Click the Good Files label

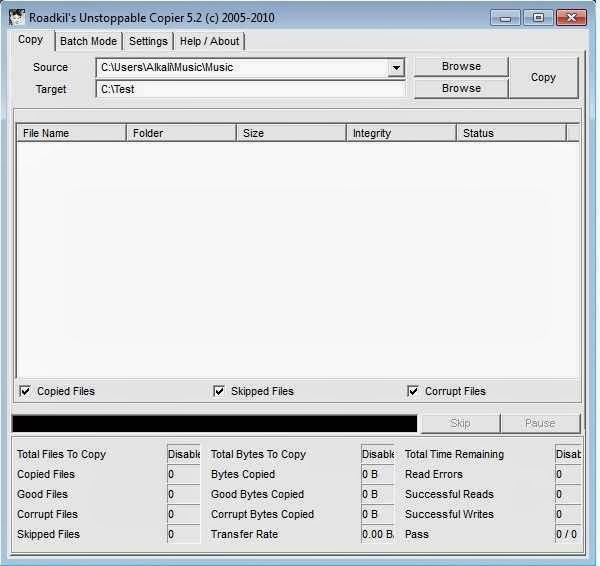tap(42, 494)
